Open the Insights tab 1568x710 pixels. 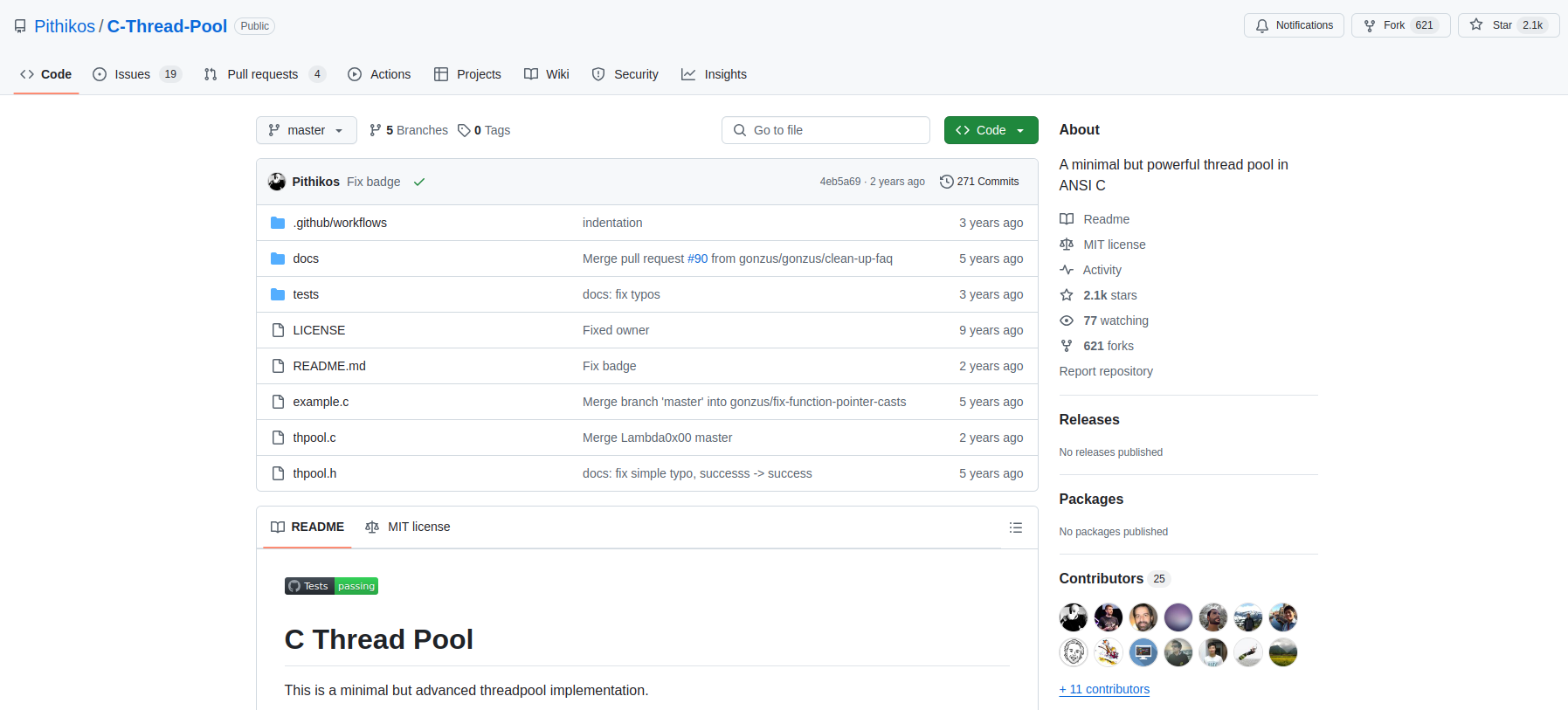pos(715,74)
